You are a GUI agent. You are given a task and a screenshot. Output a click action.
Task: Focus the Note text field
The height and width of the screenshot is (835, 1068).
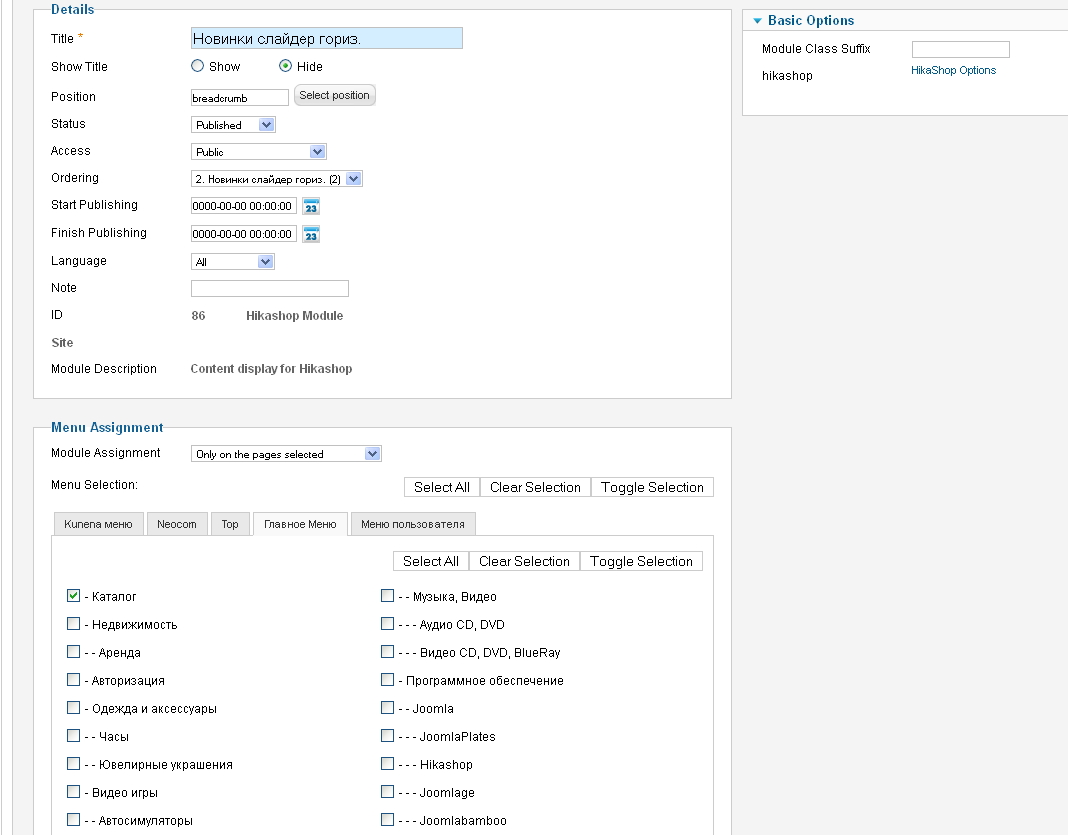click(270, 288)
